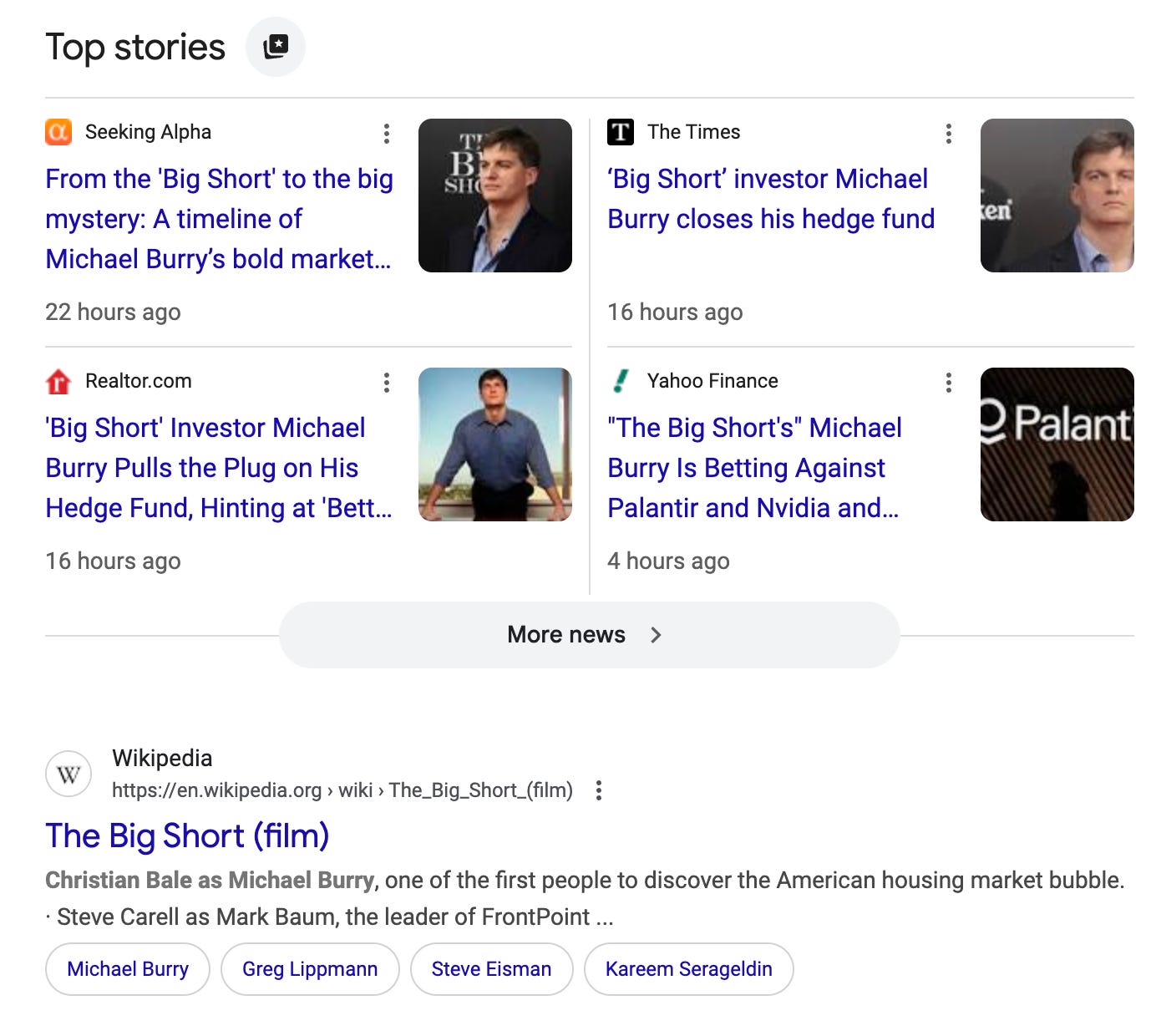Select the Greg Lippmann chip
Screen dimensions: 1156x1036
(310, 969)
